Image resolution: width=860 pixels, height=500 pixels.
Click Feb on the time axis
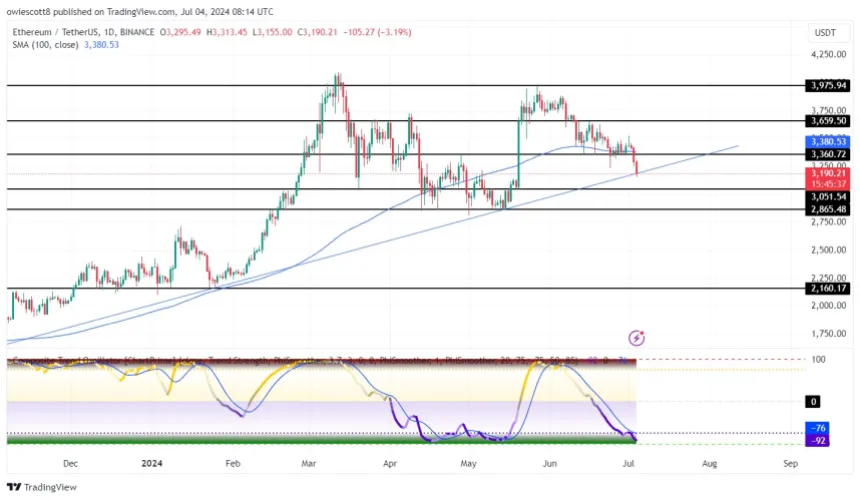[233, 463]
